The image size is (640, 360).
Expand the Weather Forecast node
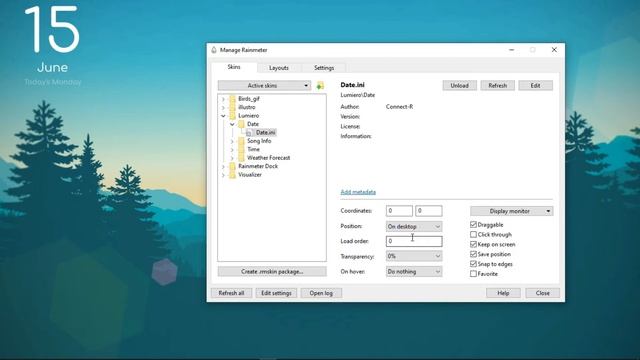point(232,158)
